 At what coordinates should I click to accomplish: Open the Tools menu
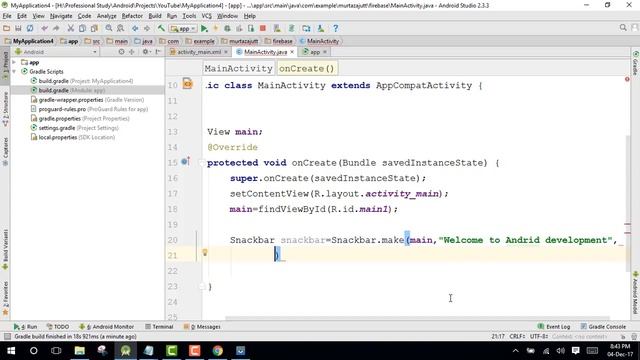coord(189,16)
